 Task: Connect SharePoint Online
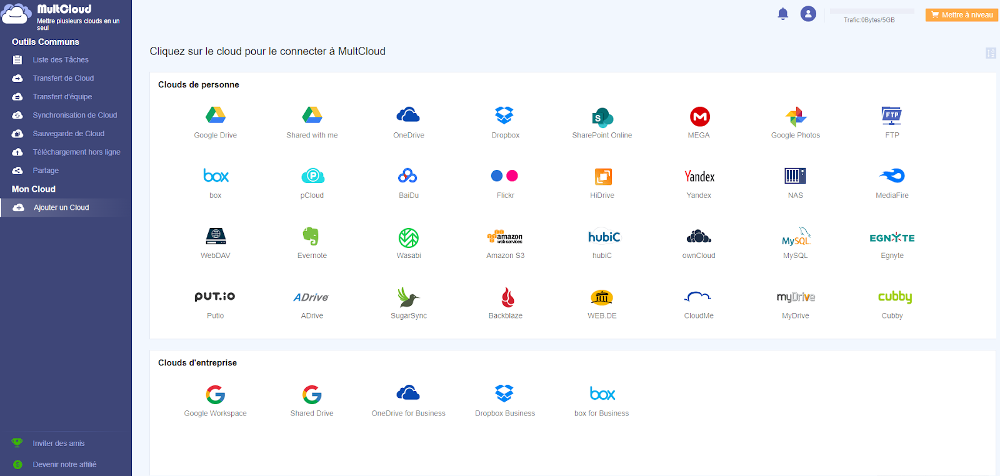point(602,123)
